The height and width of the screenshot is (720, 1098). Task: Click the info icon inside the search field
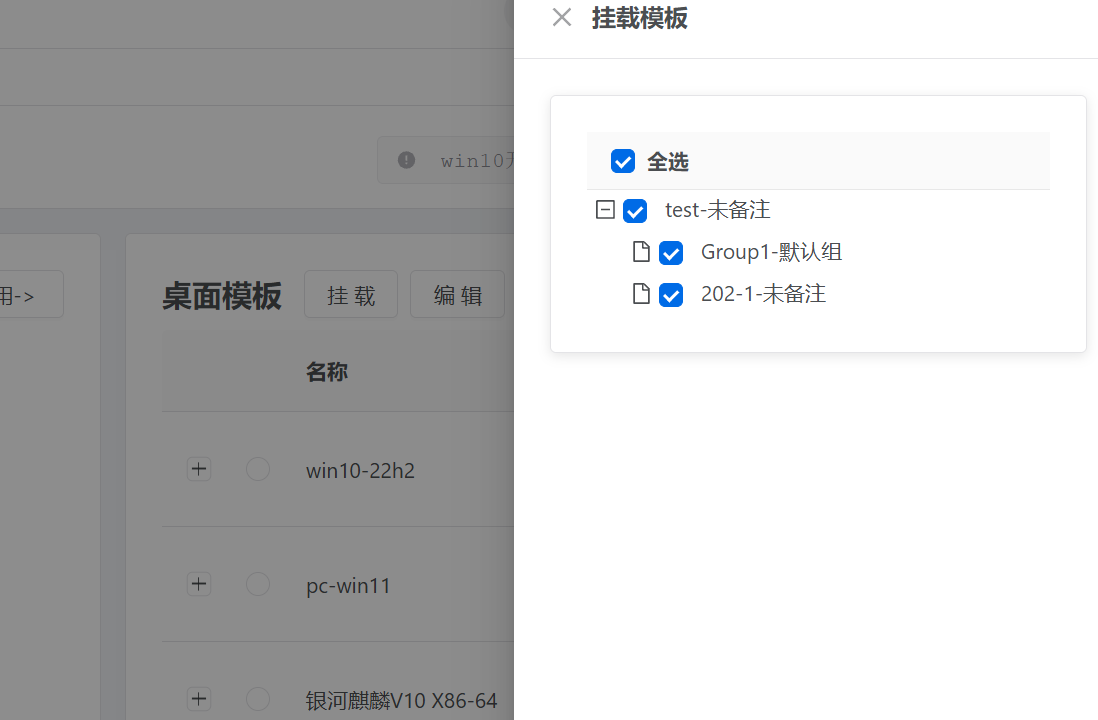coord(406,160)
